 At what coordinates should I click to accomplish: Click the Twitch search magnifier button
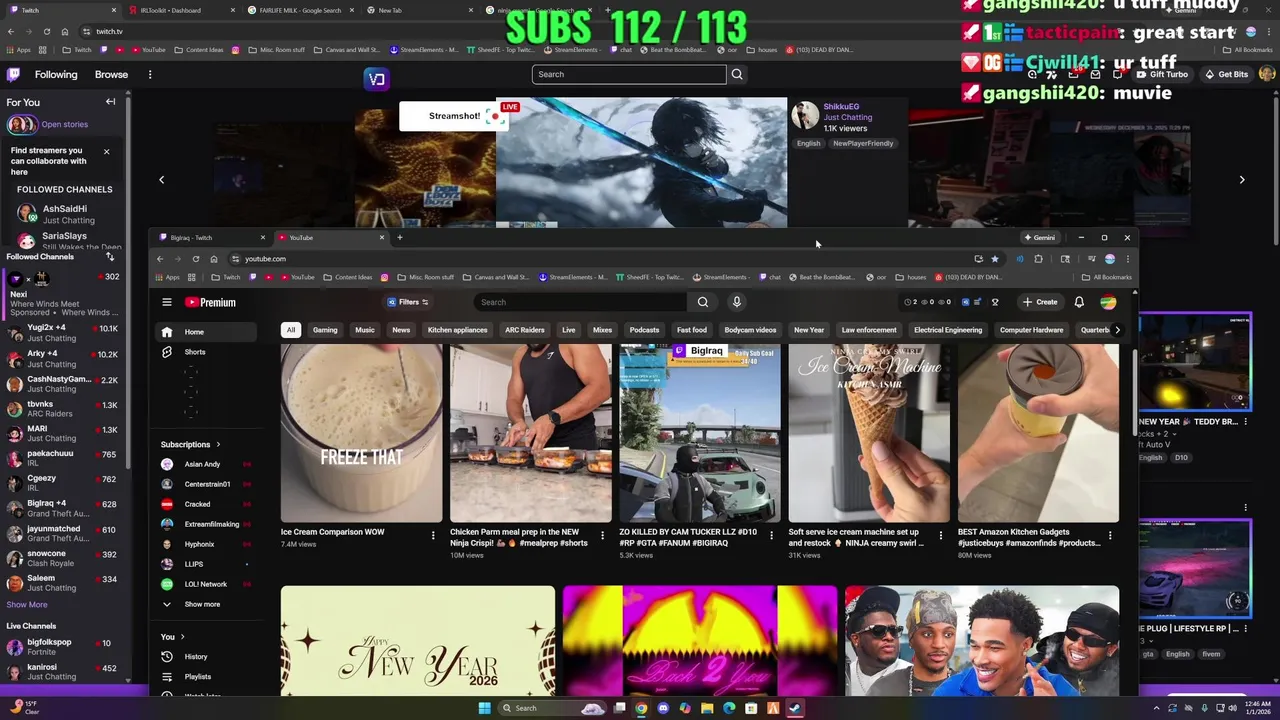click(737, 74)
